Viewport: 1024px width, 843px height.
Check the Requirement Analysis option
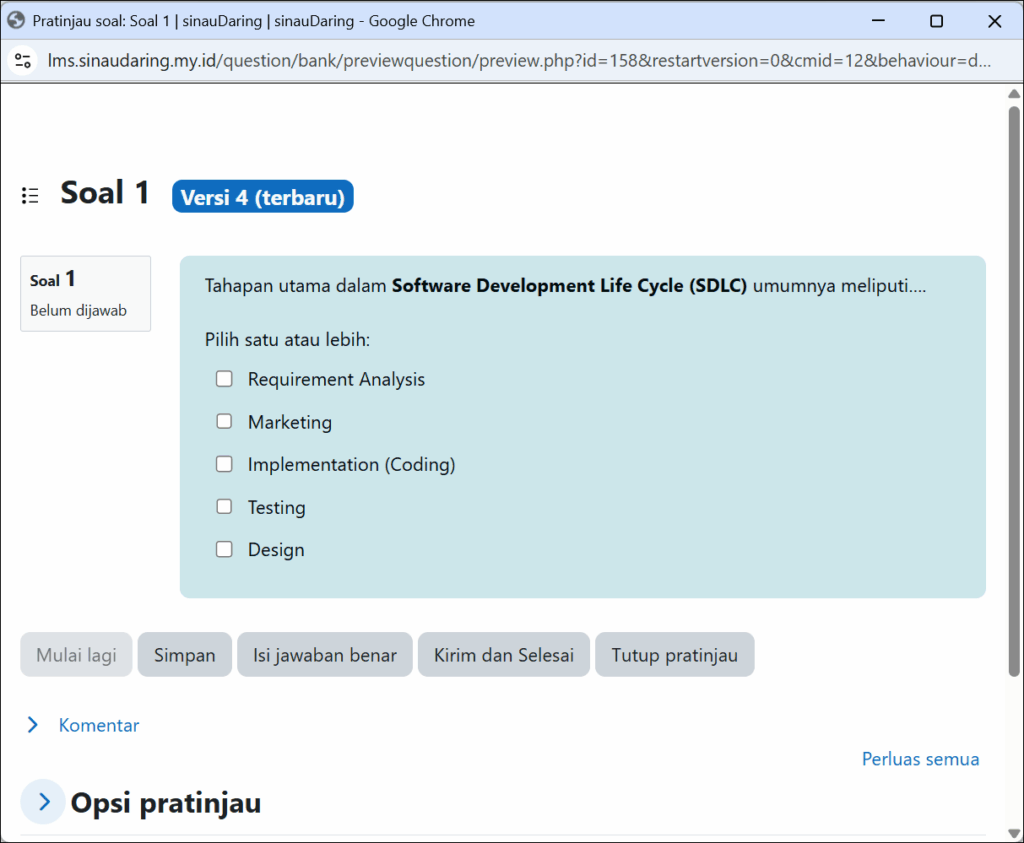pos(225,379)
